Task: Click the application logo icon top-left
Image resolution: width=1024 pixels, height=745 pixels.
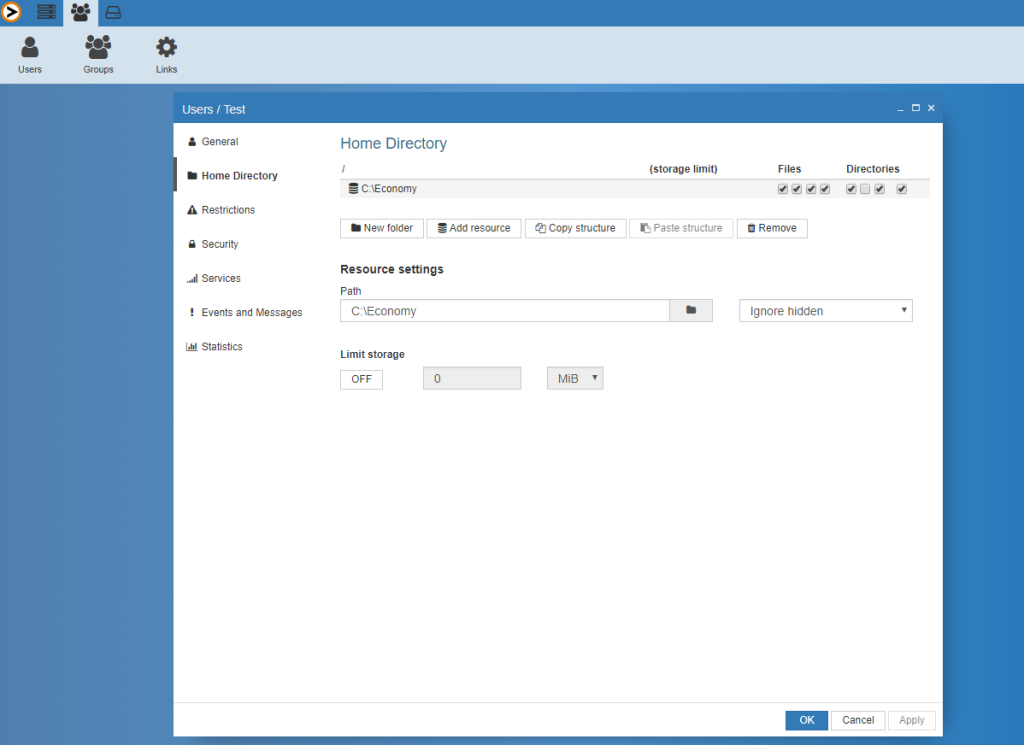Action: click(x=13, y=12)
